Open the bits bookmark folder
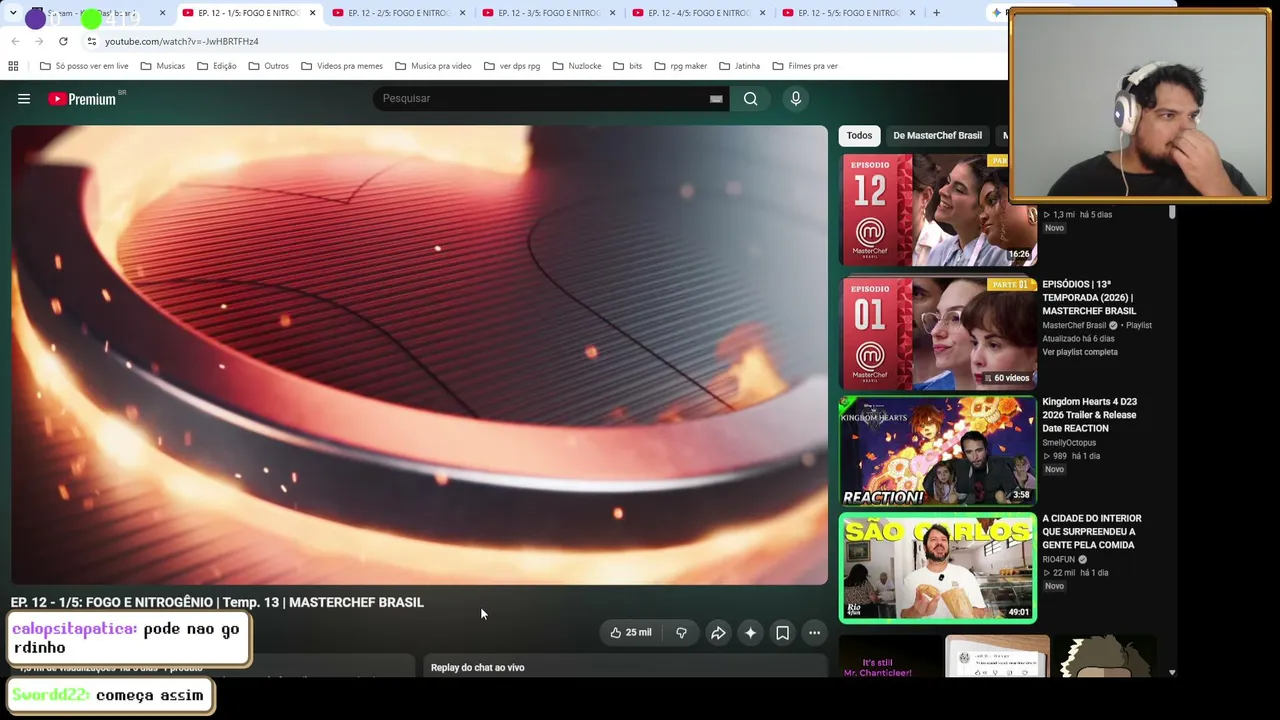The image size is (1280, 720). pyautogui.click(x=627, y=66)
